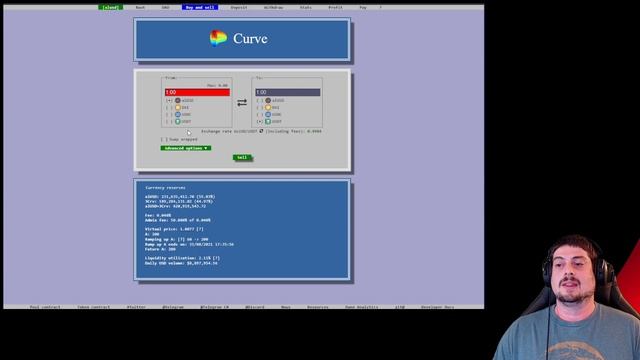
Task: Click the Daily USD volume text line
Action: coord(181,263)
